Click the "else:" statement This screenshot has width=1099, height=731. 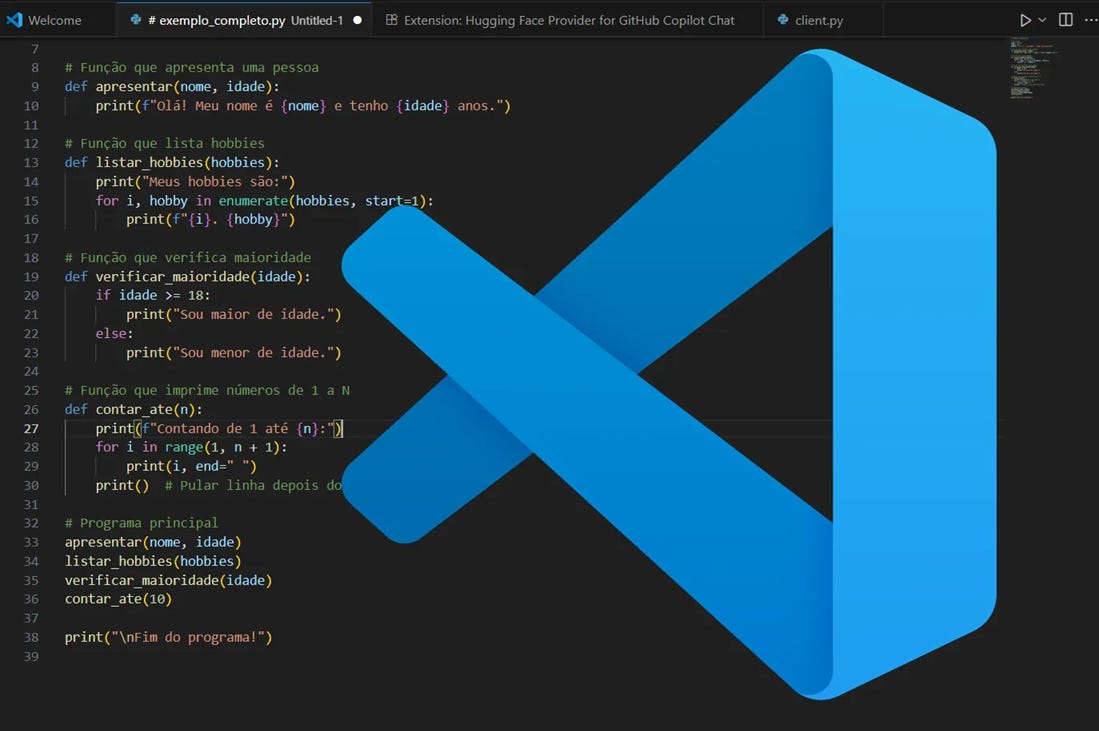(114, 334)
